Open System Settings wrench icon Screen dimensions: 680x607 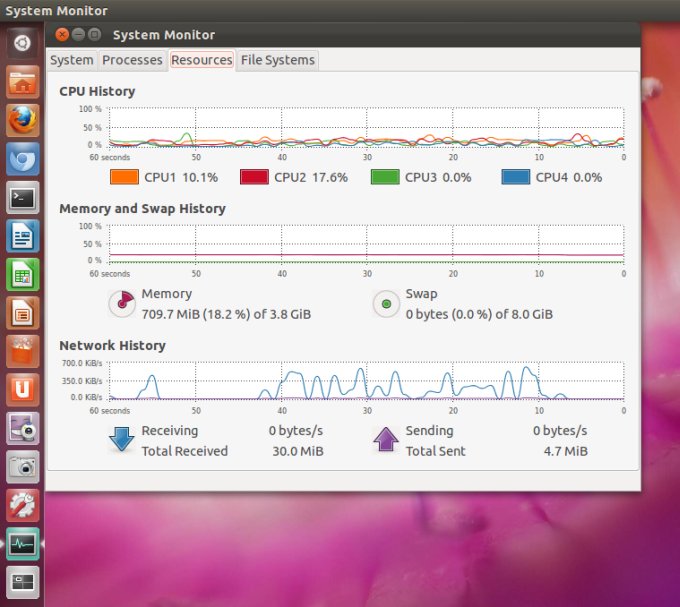click(x=23, y=506)
